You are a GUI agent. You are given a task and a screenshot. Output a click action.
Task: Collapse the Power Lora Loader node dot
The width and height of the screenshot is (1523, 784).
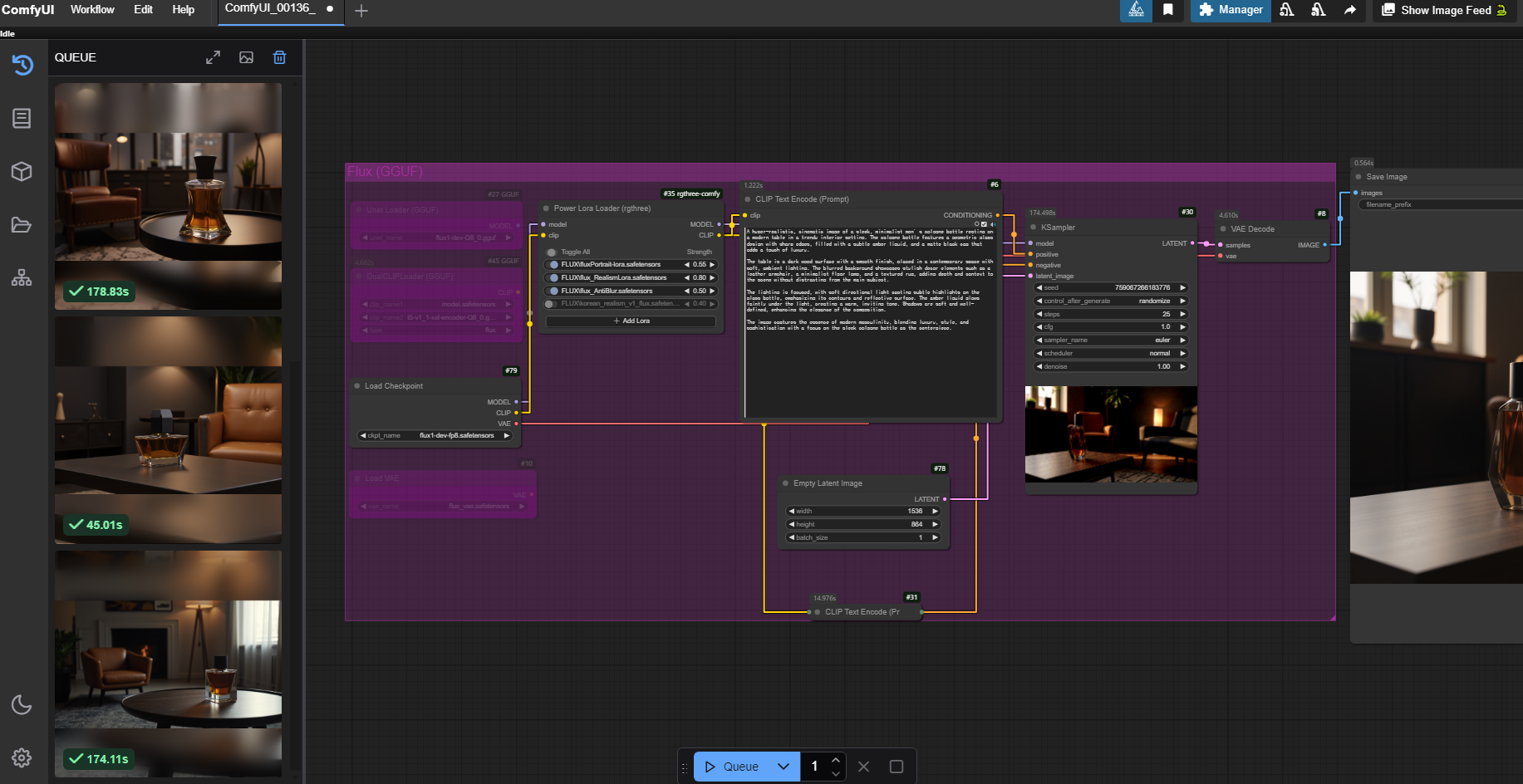pos(546,208)
